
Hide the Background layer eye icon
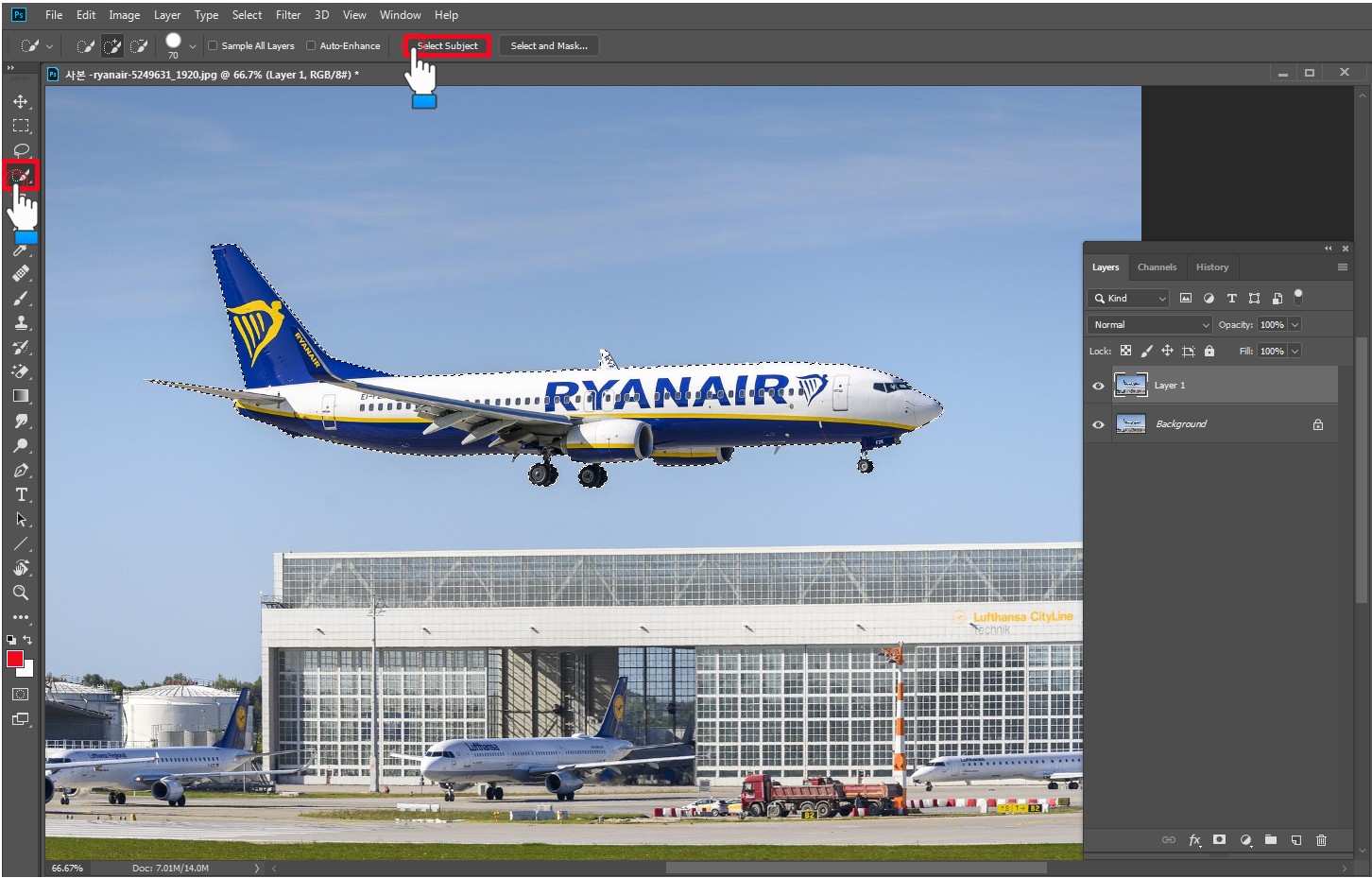pyautogui.click(x=1098, y=424)
